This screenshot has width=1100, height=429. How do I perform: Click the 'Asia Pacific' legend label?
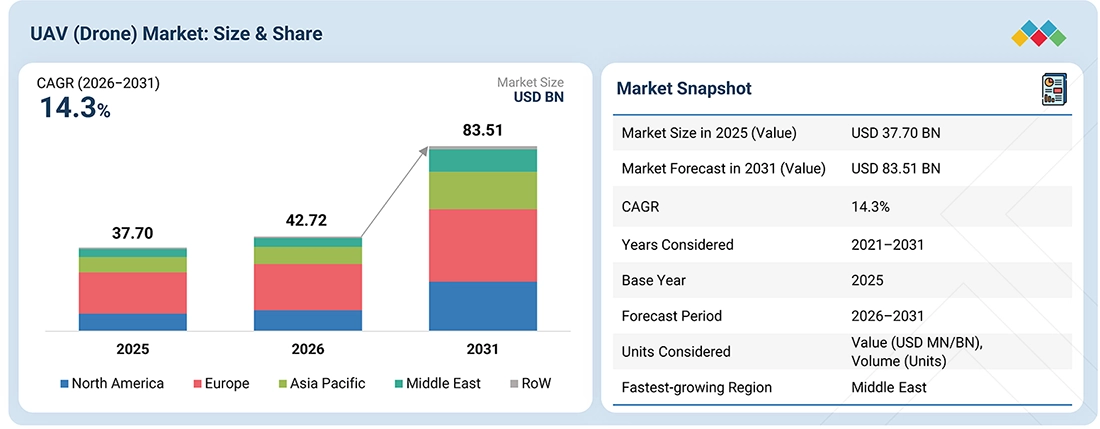[328, 383]
